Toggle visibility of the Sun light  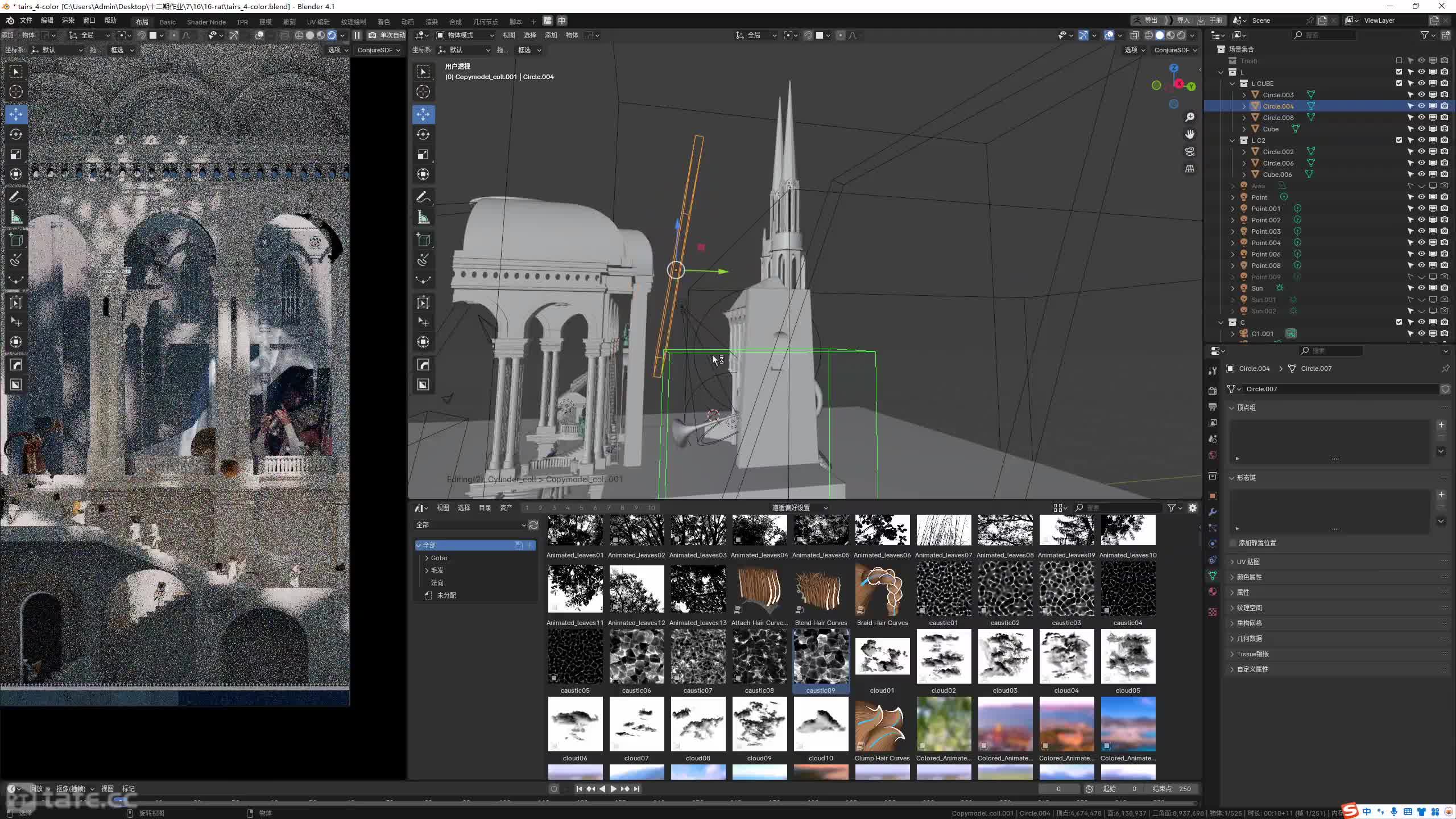[x=1421, y=288]
